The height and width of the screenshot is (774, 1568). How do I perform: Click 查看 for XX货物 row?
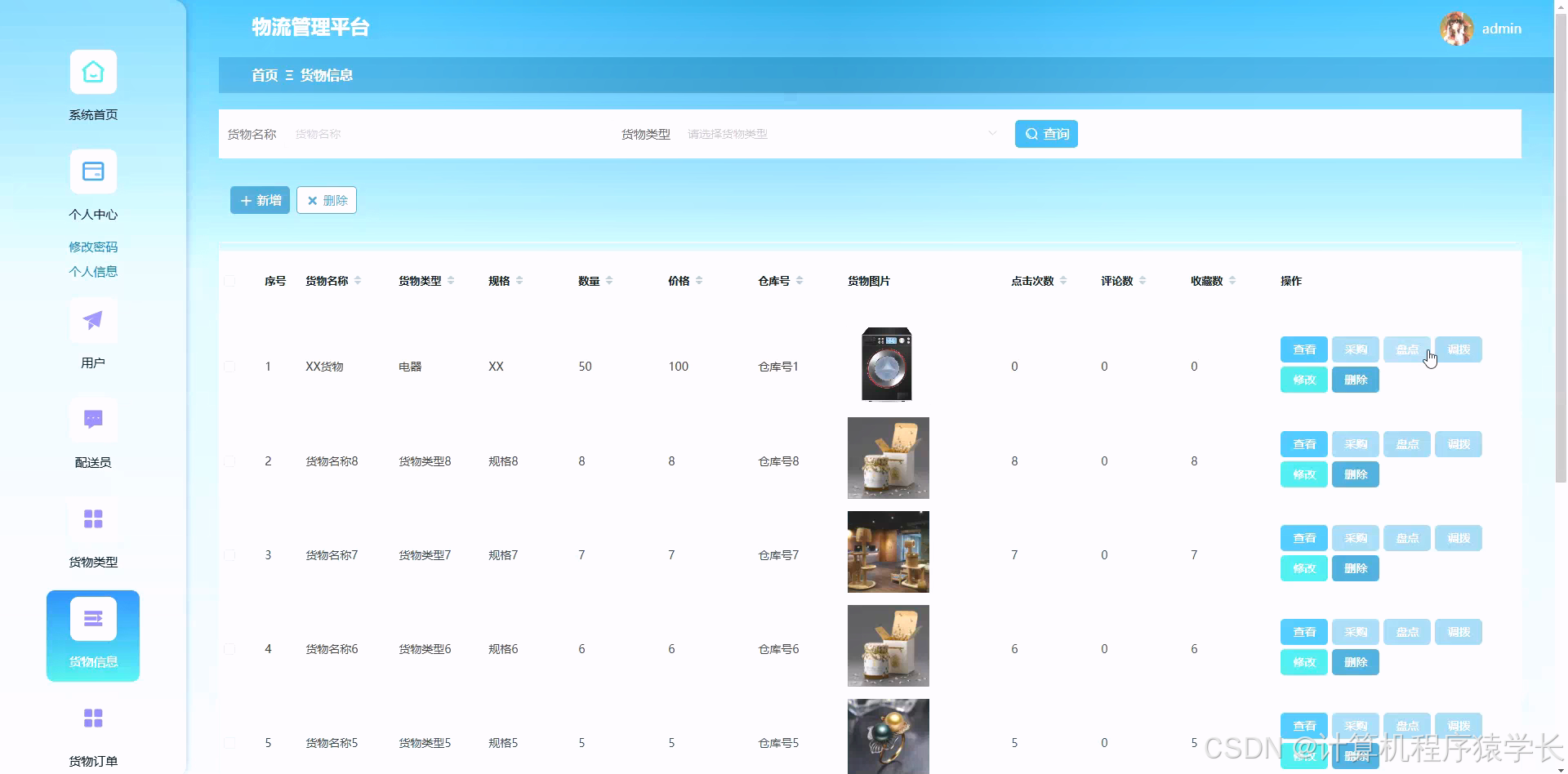click(x=1304, y=349)
